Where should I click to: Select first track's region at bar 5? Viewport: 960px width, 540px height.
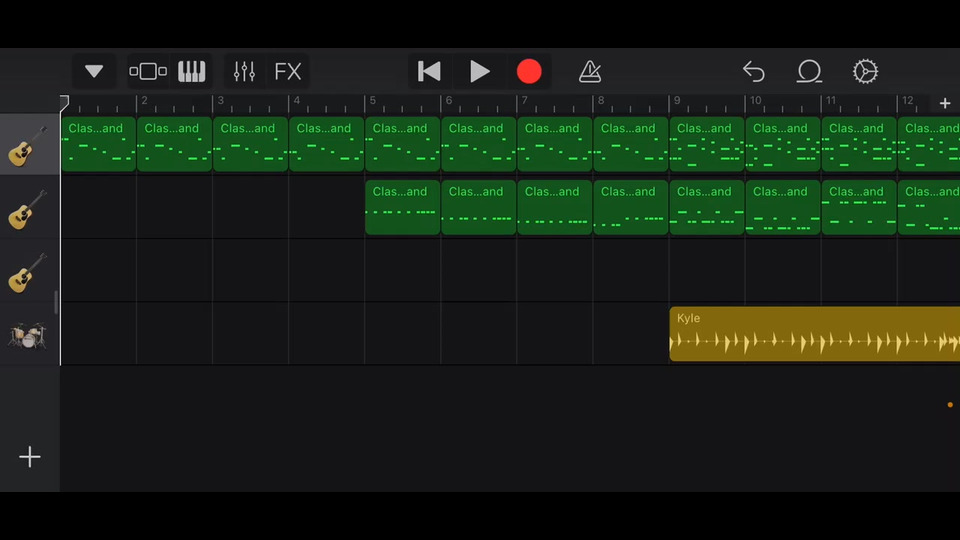[402, 144]
